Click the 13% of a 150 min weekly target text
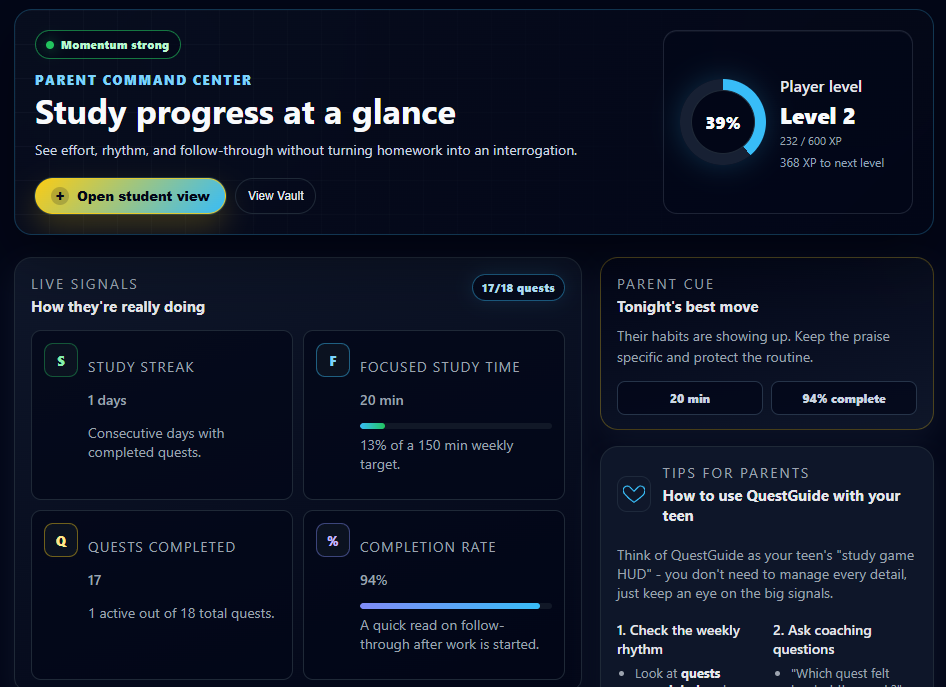This screenshot has width=946, height=687. coord(437,455)
